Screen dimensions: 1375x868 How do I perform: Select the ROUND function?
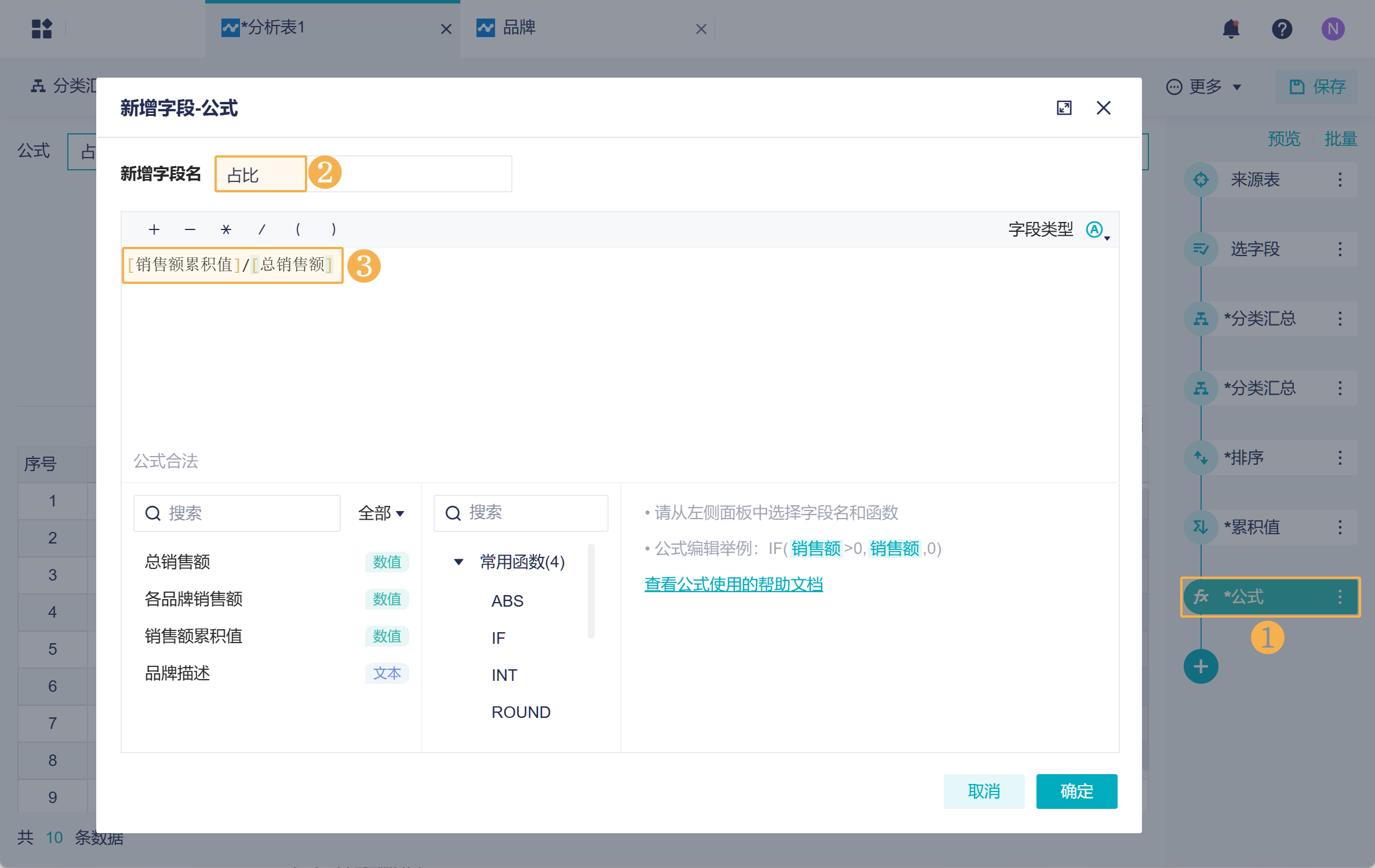click(521, 712)
